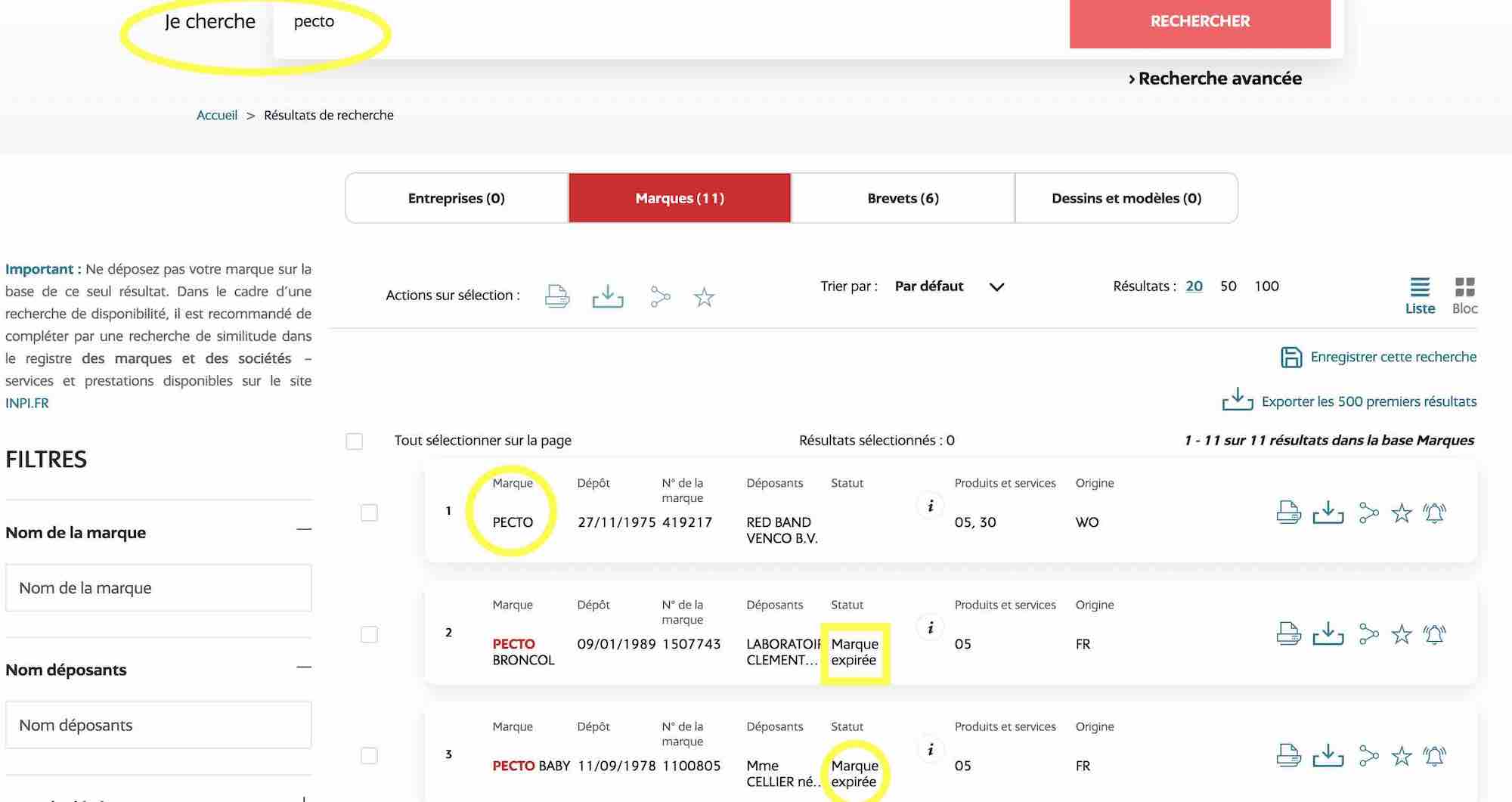Image resolution: width=1512 pixels, height=802 pixels.
Task: Collapse the 'Nom de la marque' filter
Action: pos(304,530)
